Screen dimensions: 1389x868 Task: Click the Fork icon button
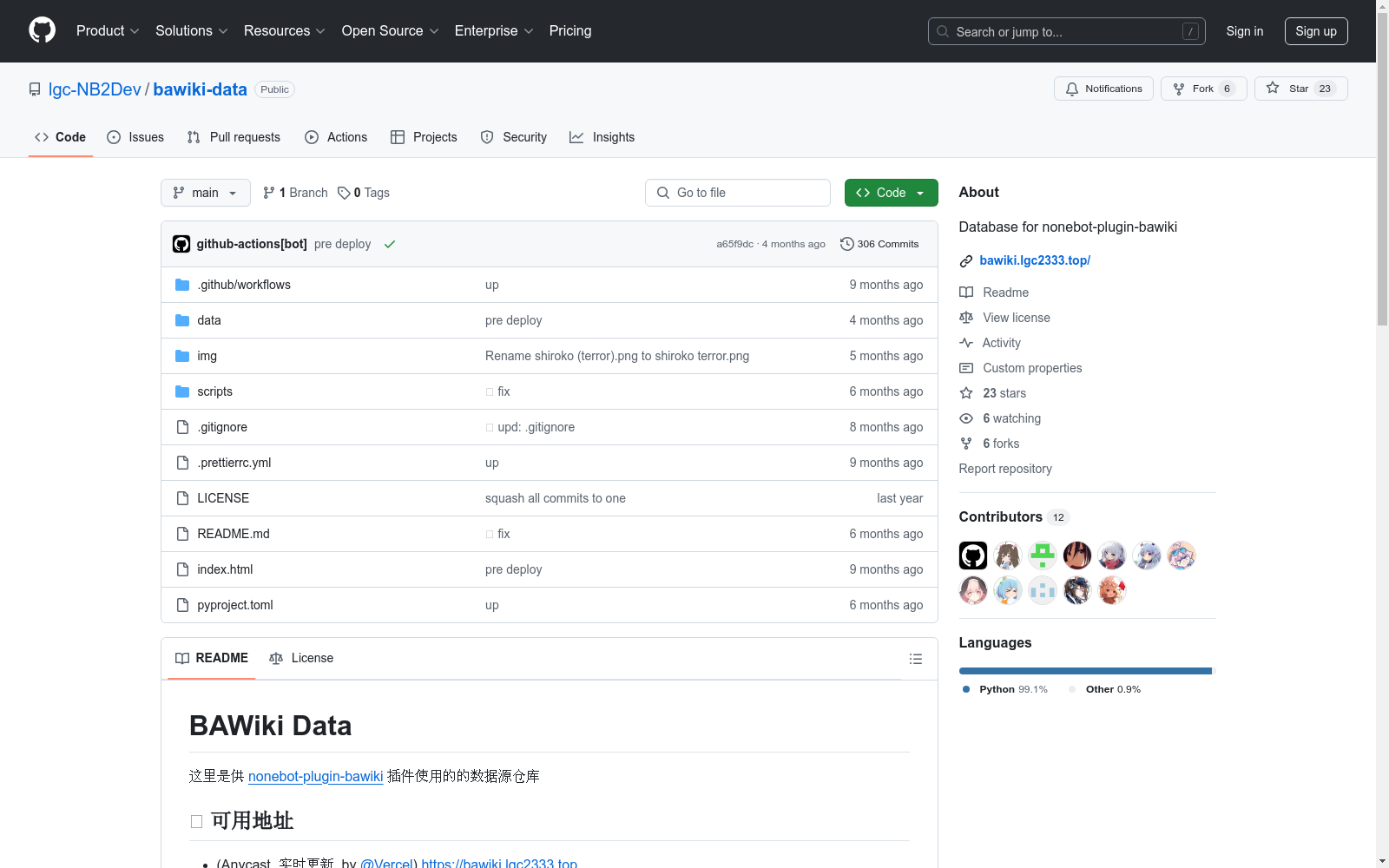pos(1179,89)
